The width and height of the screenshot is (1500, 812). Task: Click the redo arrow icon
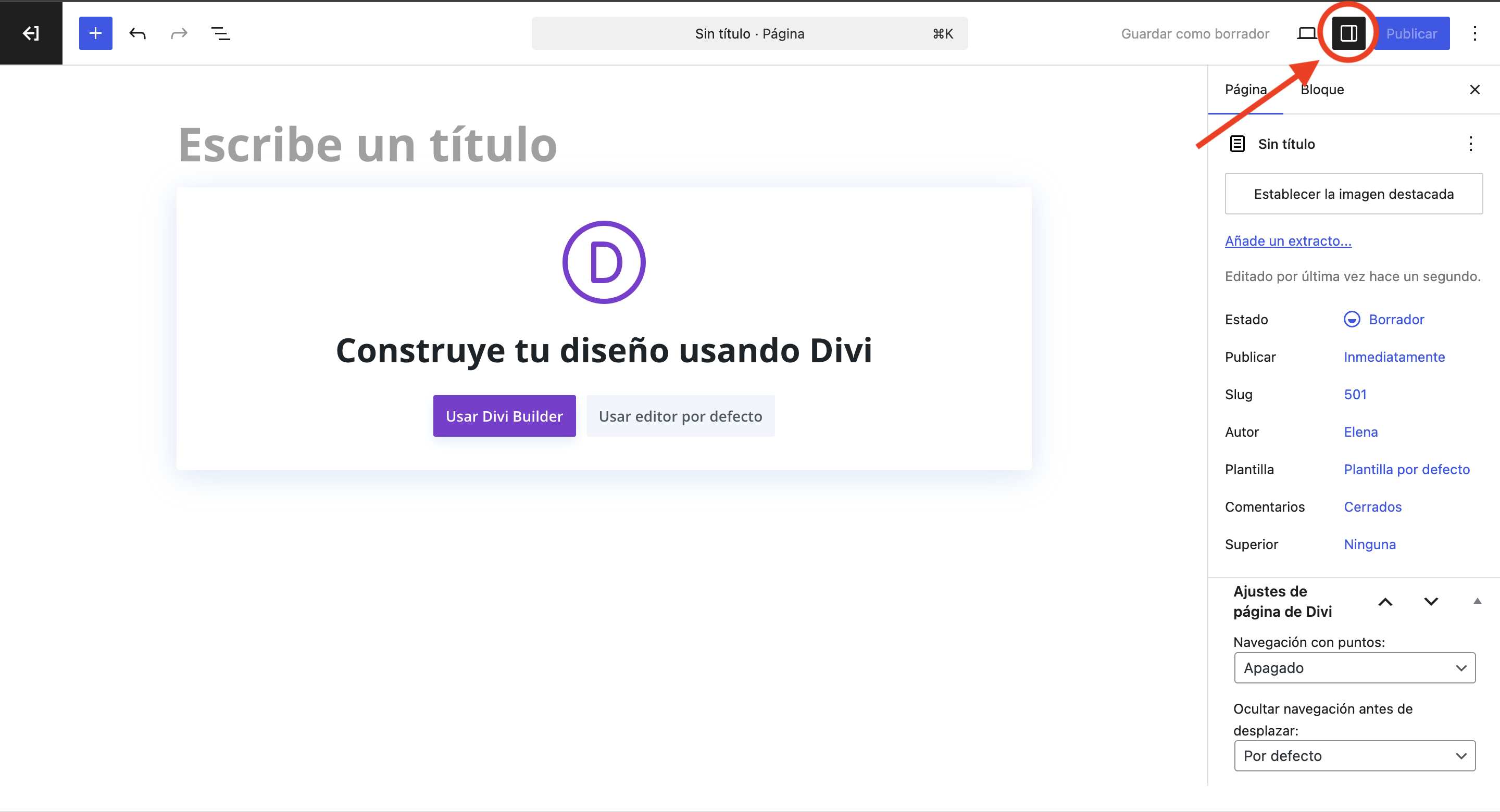coord(179,33)
